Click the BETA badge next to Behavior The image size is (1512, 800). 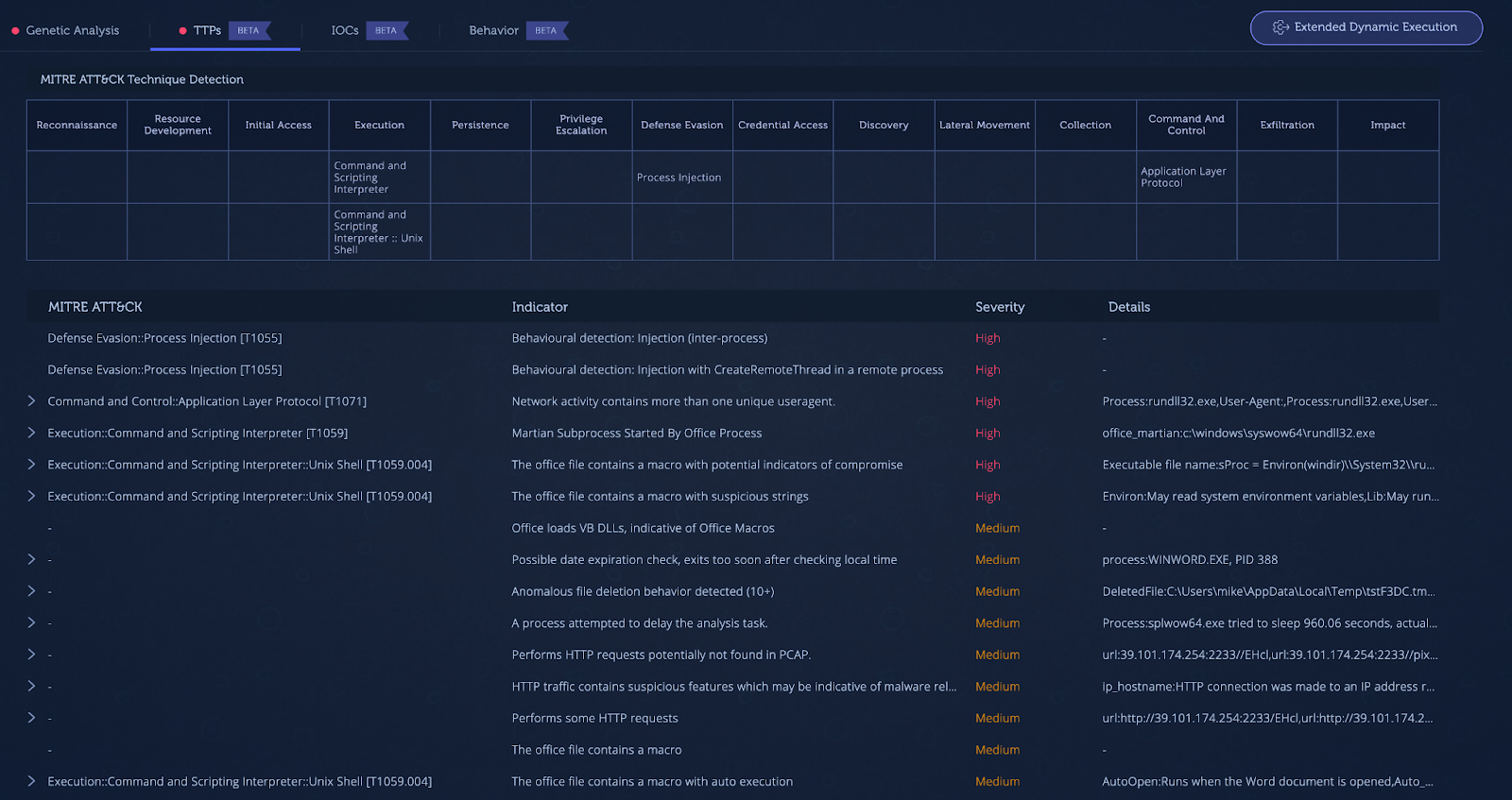coord(546,30)
